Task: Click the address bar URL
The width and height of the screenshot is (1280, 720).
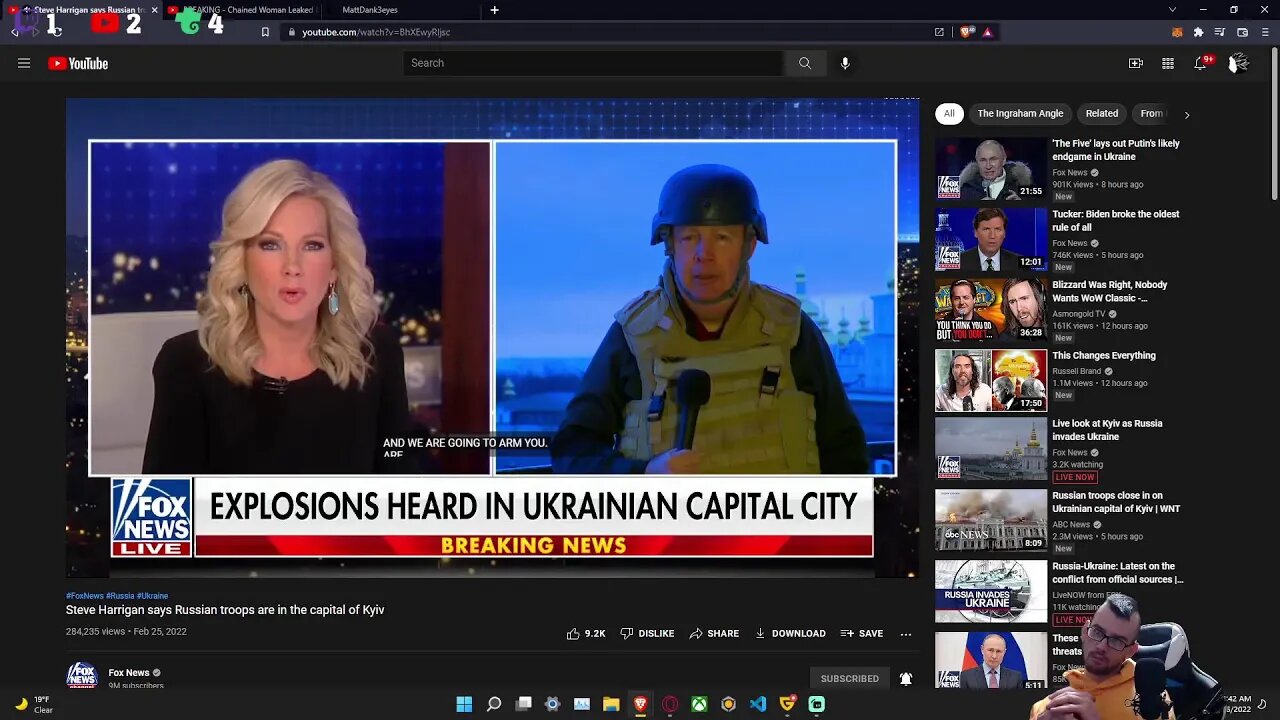Action: tap(376, 32)
